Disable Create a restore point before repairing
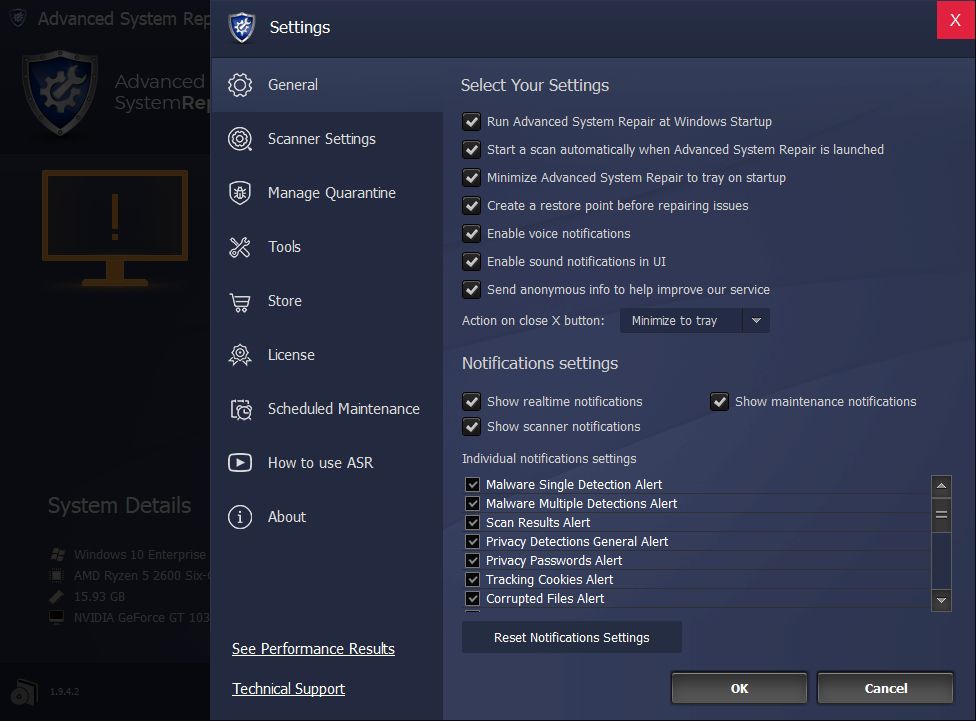Screen dimensions: 976x721 pos(472,205)
